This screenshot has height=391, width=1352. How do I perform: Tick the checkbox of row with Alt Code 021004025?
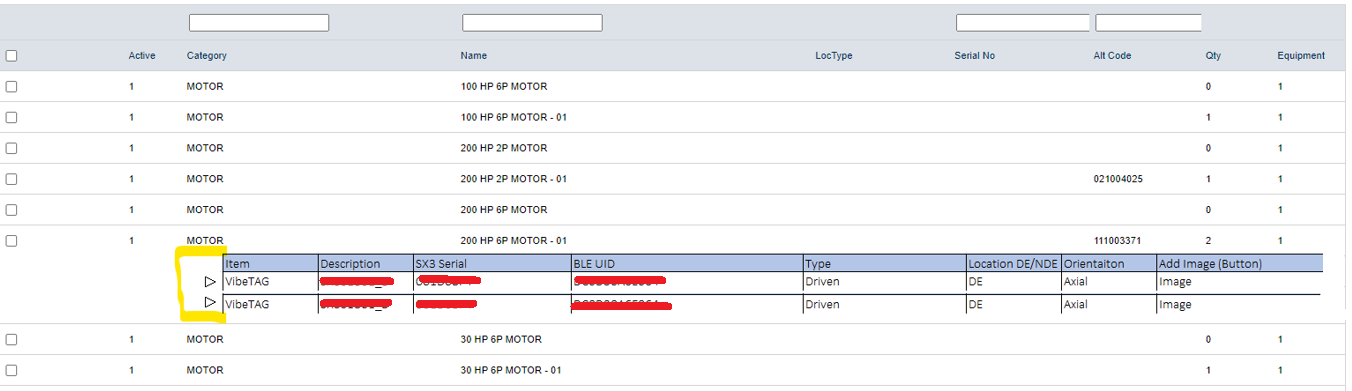11,179
